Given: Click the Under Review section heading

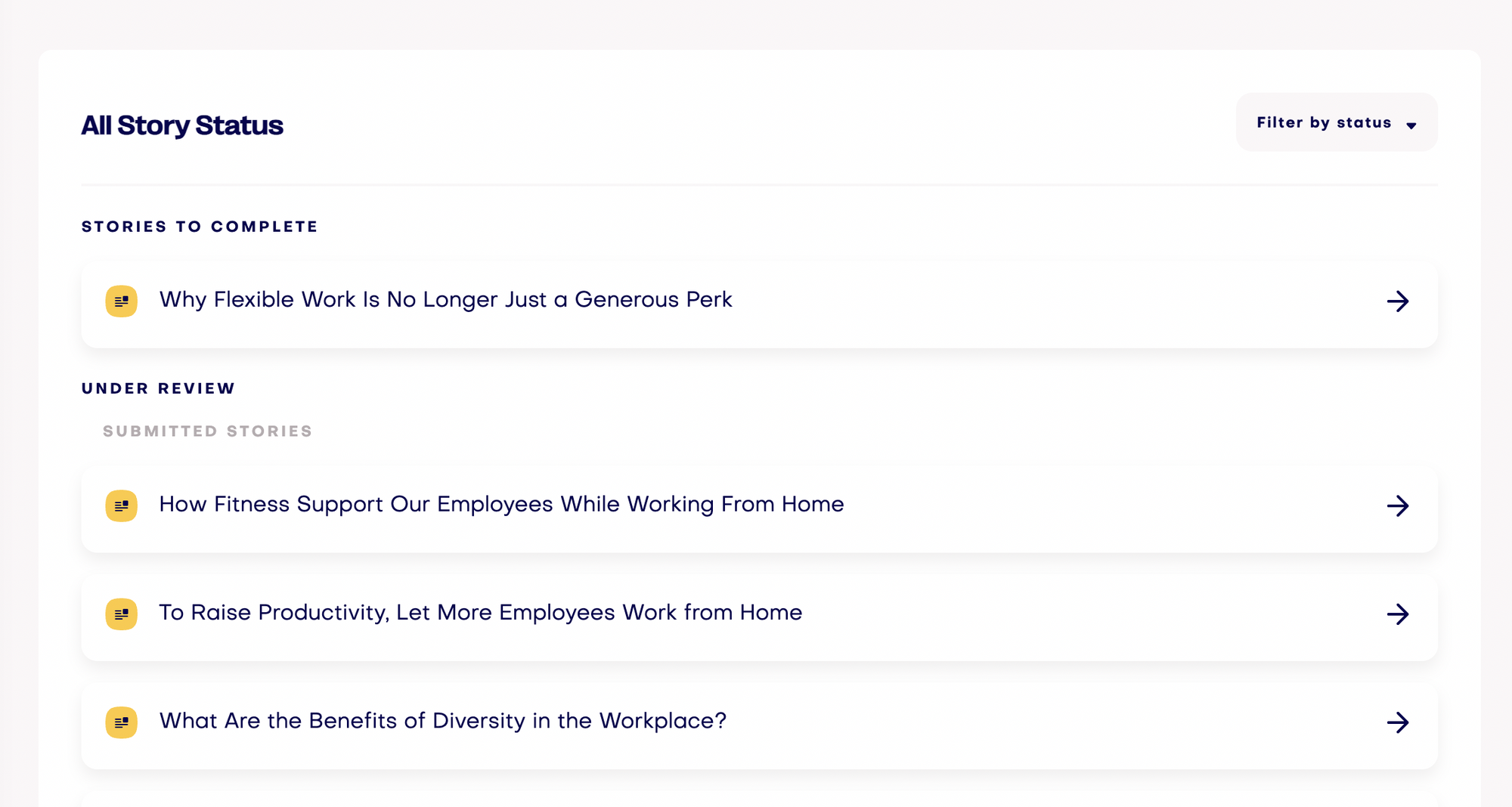Looking at the screenshot, I should pyautogui.click(x=159, y=388).
